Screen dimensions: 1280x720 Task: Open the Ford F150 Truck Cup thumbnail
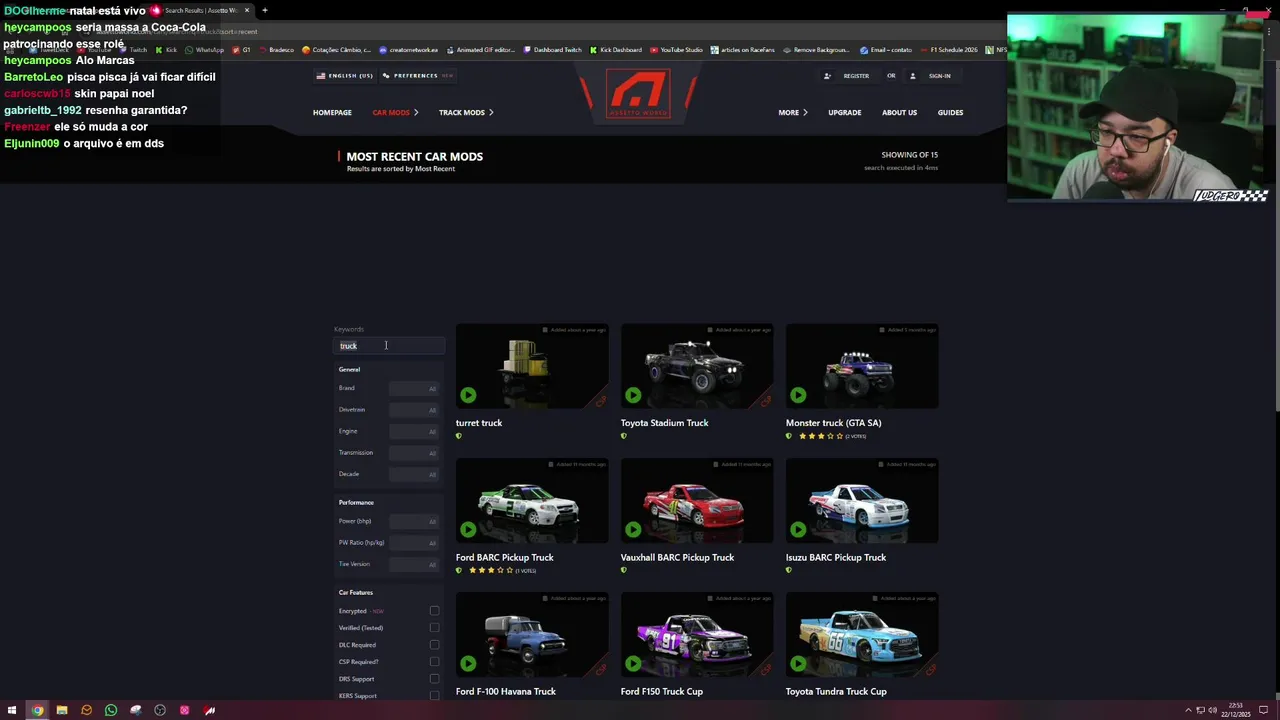(697, 635)
